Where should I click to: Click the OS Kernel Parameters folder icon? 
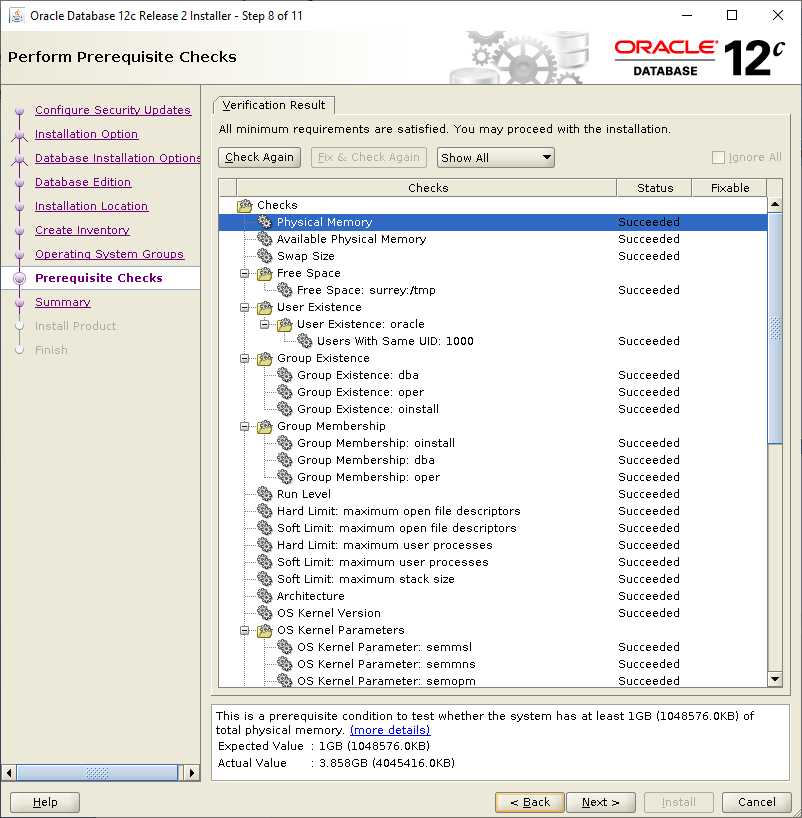[x=265, y=630]
